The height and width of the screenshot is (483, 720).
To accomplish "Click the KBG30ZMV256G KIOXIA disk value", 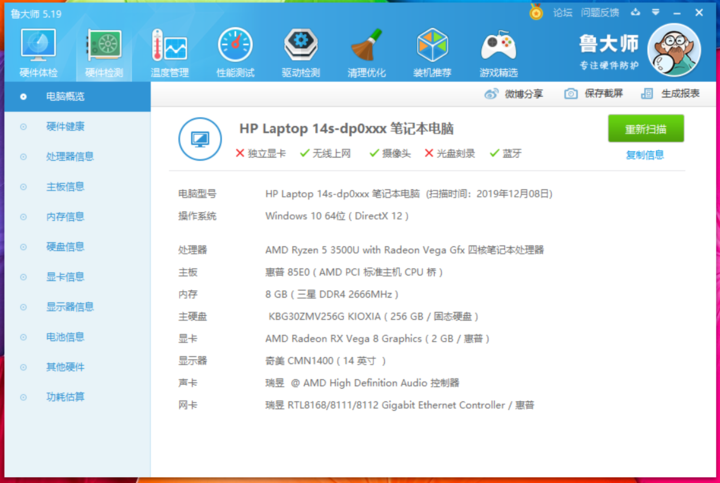I will click(x=373, y=316).
